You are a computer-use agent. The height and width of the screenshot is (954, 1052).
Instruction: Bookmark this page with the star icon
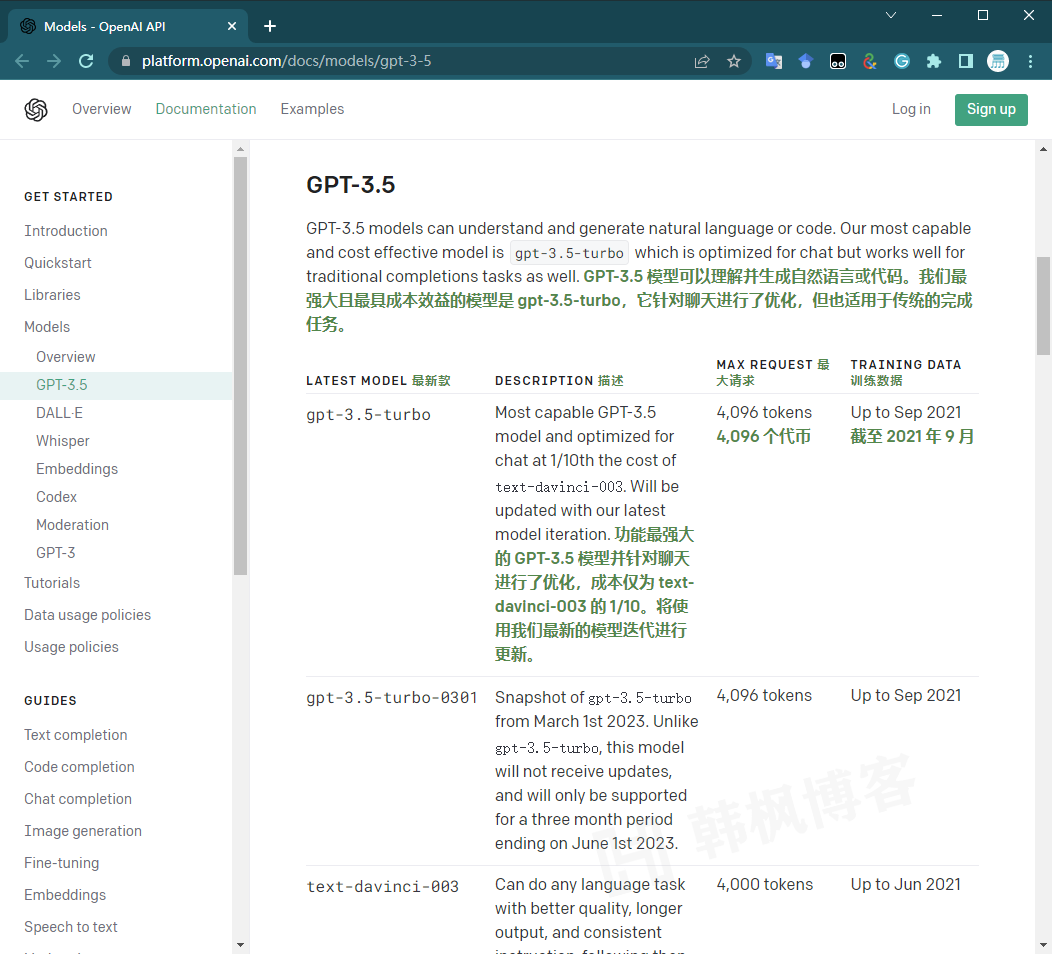[x=734, y=61]
